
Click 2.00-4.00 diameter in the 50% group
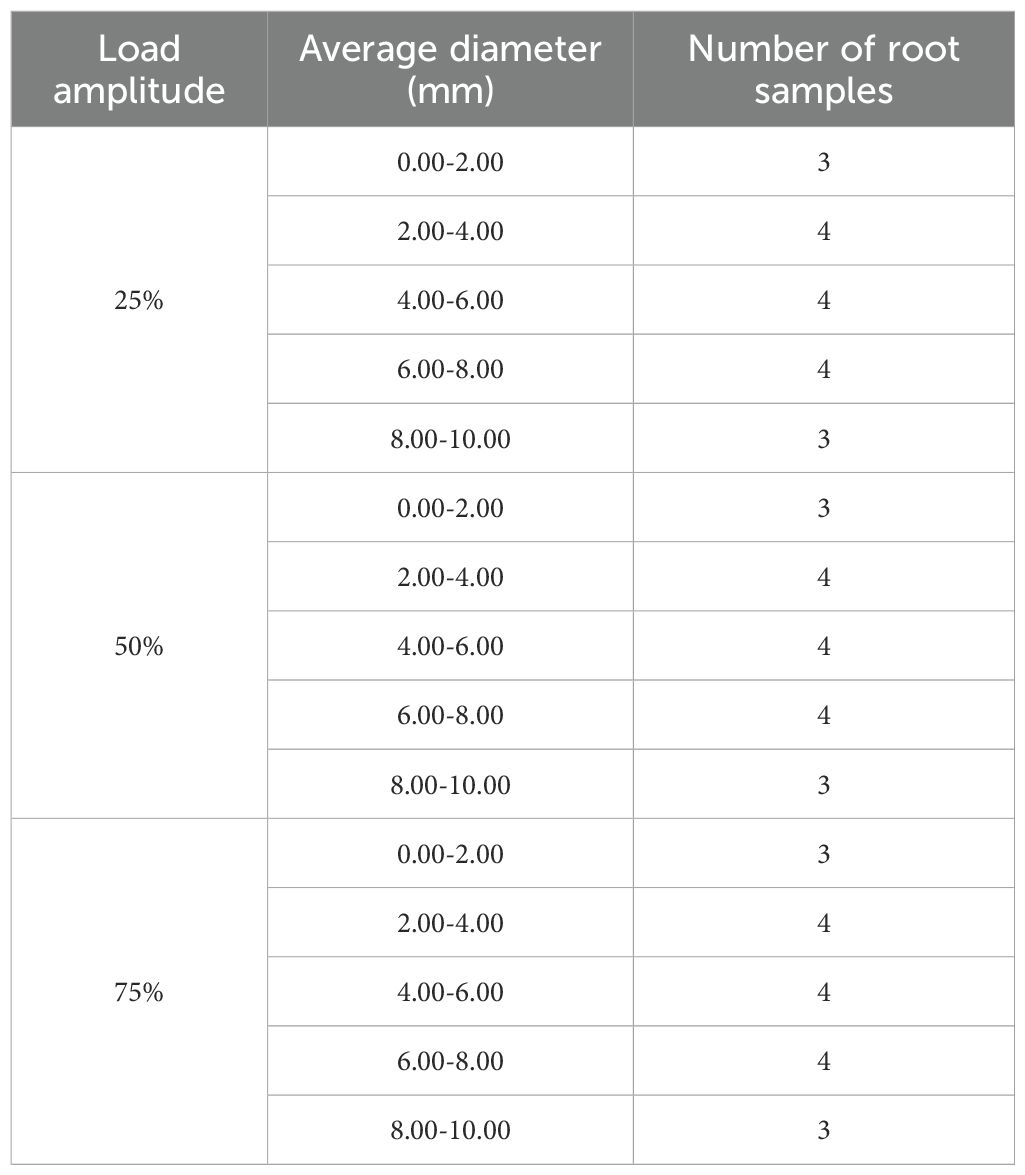[x=450, y=577]
